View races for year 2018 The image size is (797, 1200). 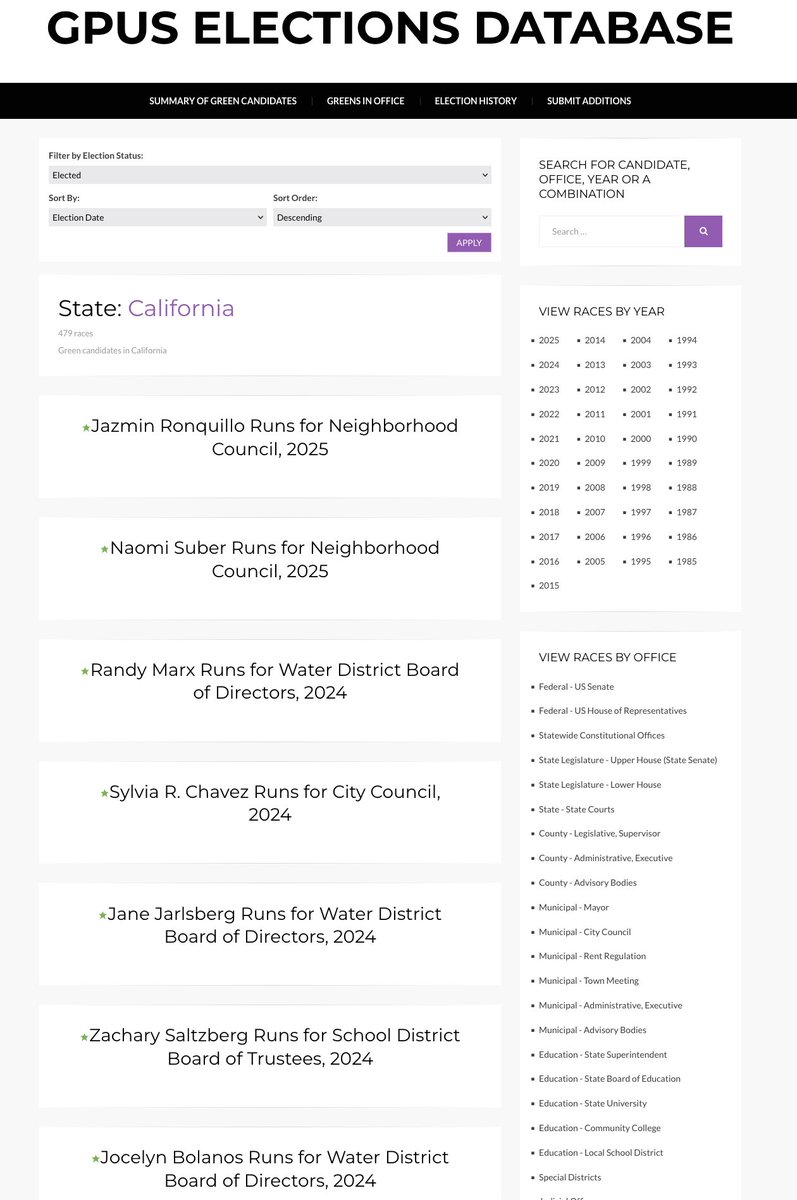coord(549,512)
